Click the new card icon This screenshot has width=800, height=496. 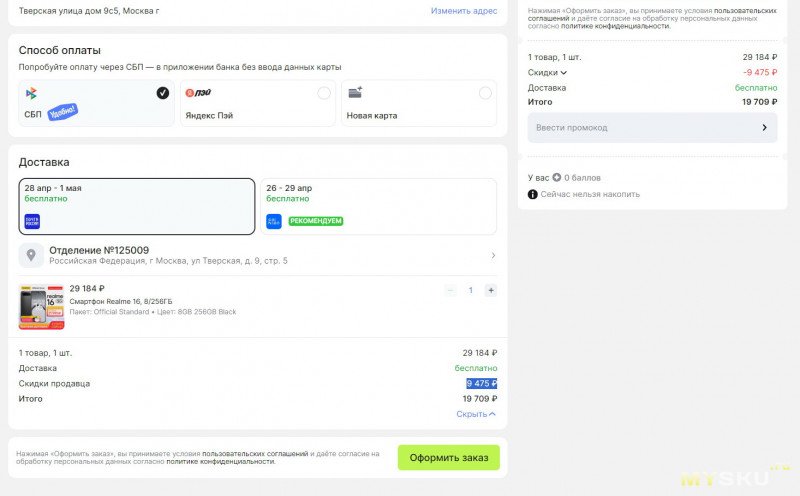(x=355, y=93)
